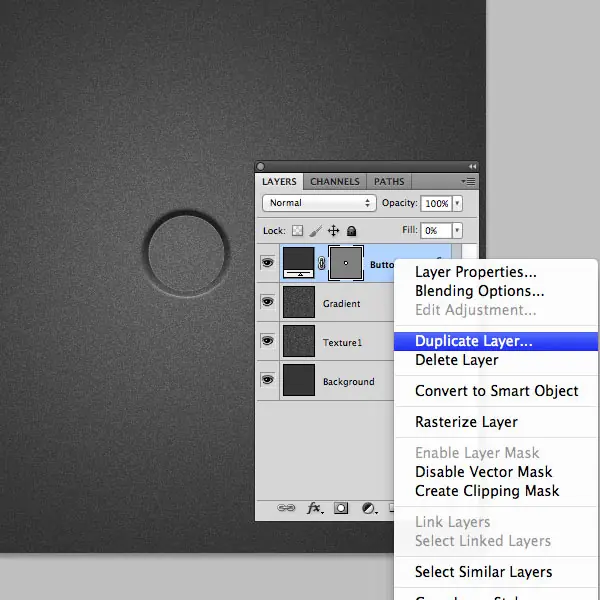Hide the Gradient layer
The image size is (600, 600).
[x=268, y=302]
